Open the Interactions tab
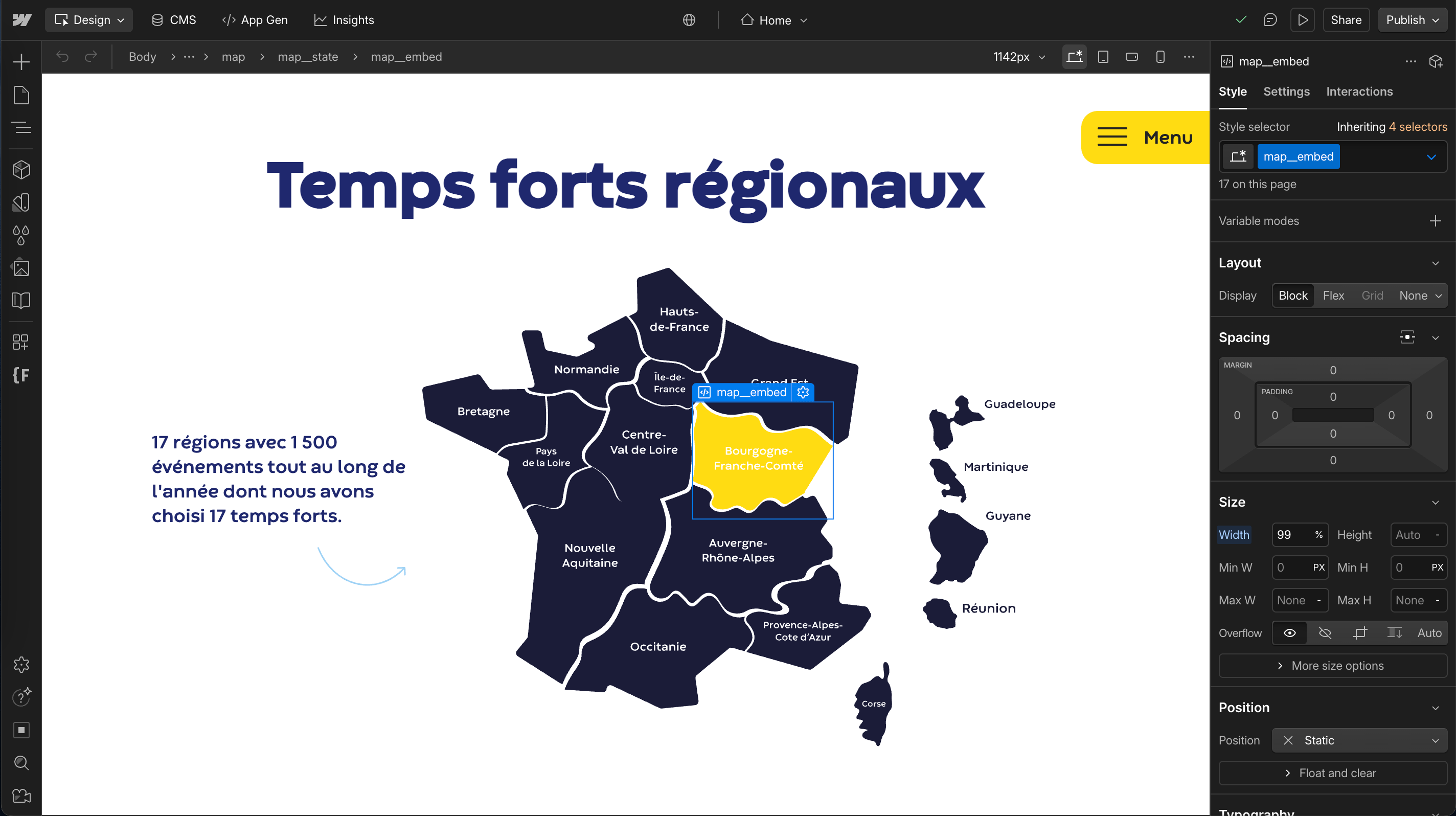The image size is (1456, 816). coord(1359,92)
